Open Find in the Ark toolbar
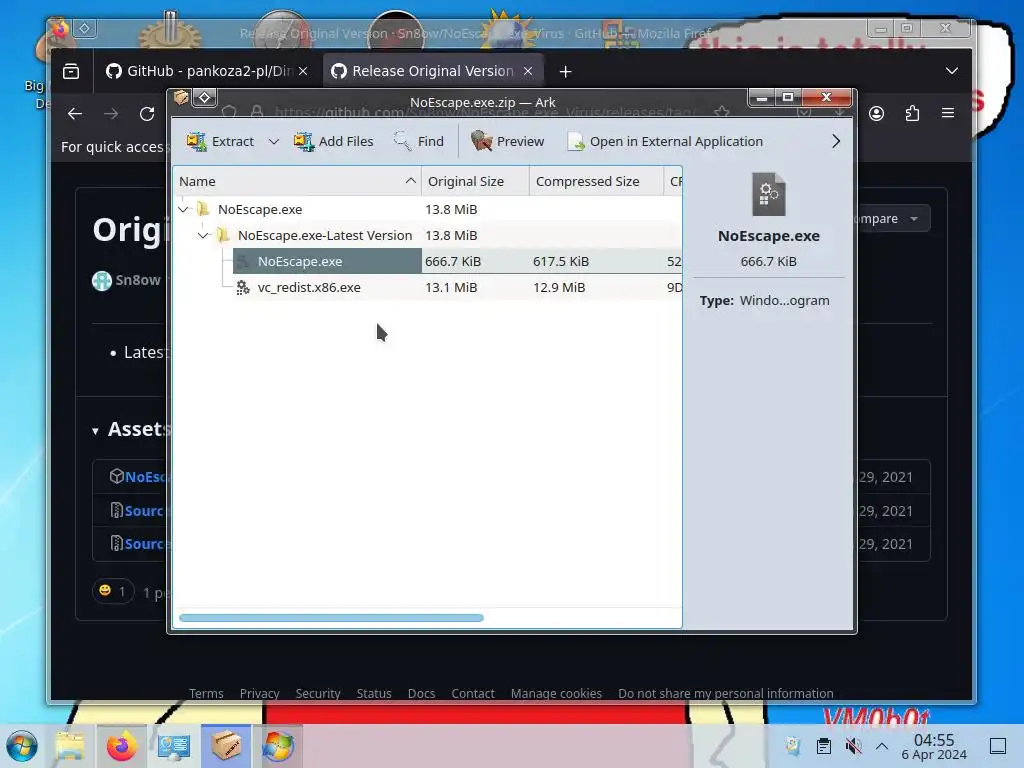Image resolution: width=1024 pixels, height=768 pixels. 419,141
